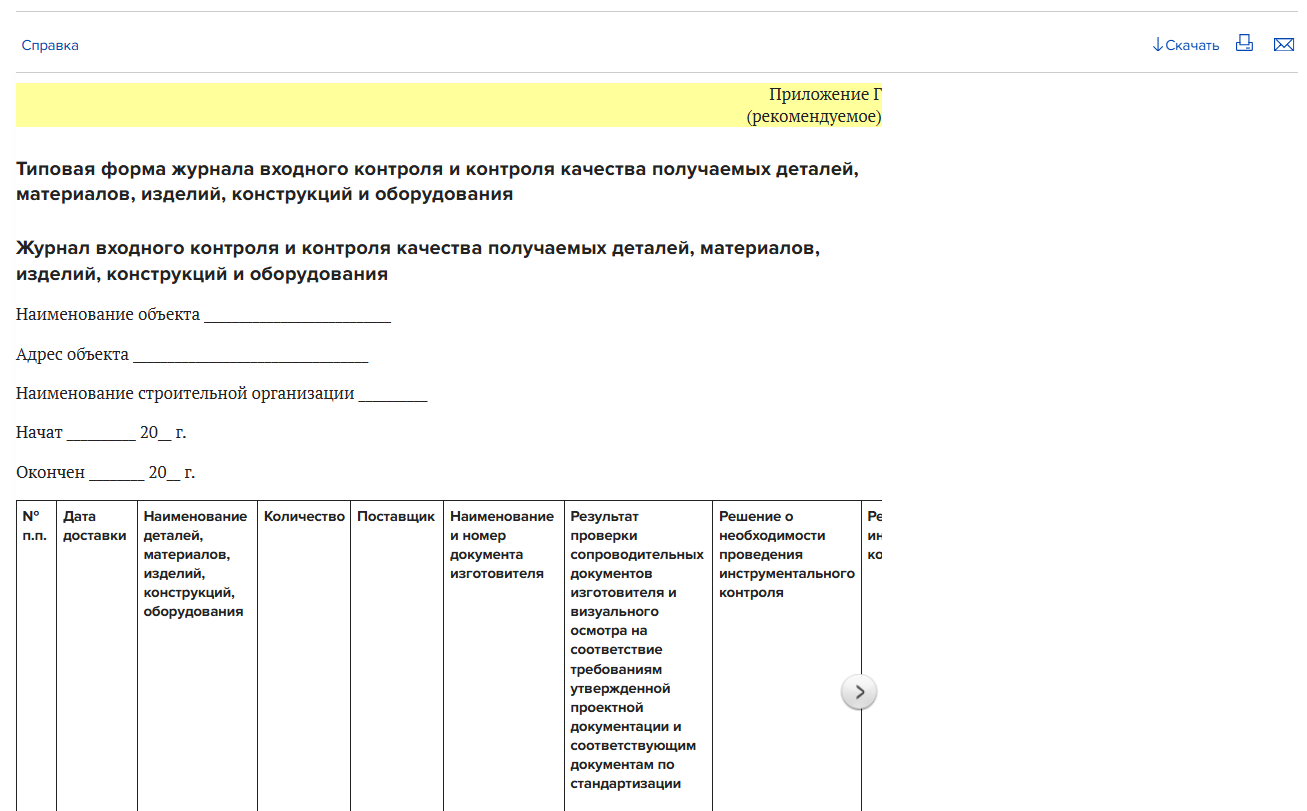Click the Наименование объекта blank line

(296, 315)
